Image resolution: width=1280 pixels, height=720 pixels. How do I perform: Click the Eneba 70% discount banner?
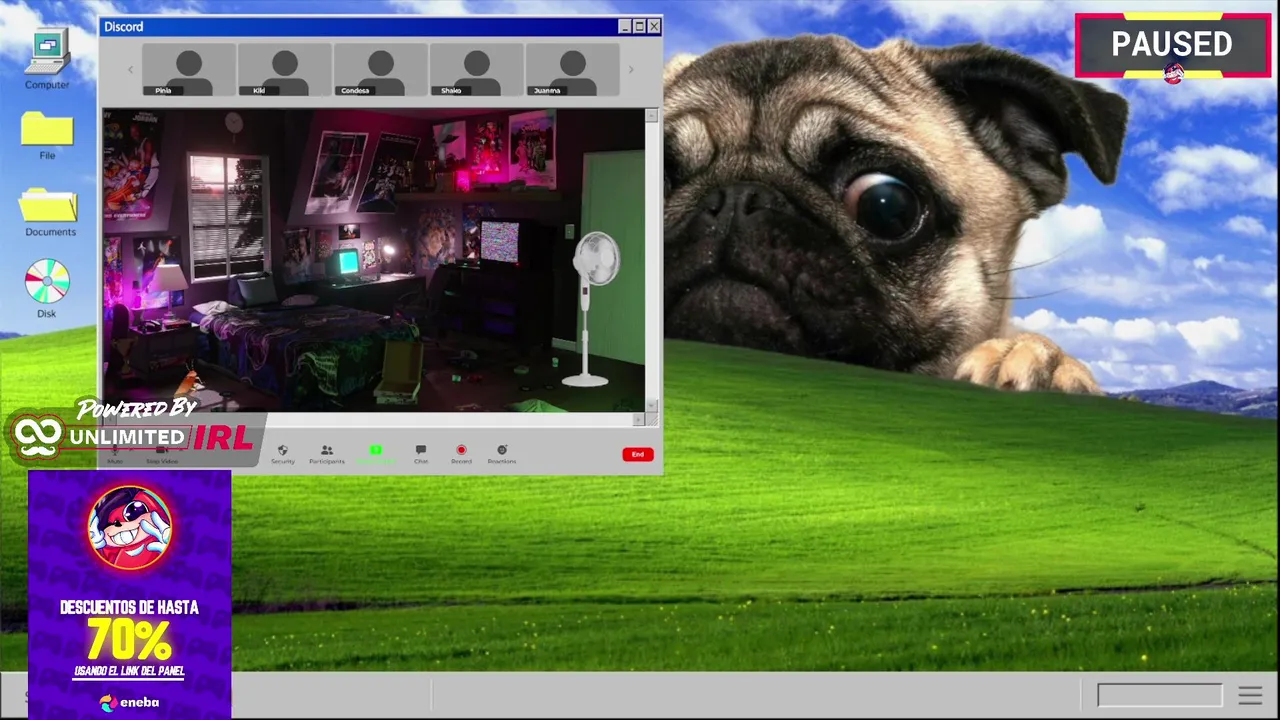click(x=130, y=594)
